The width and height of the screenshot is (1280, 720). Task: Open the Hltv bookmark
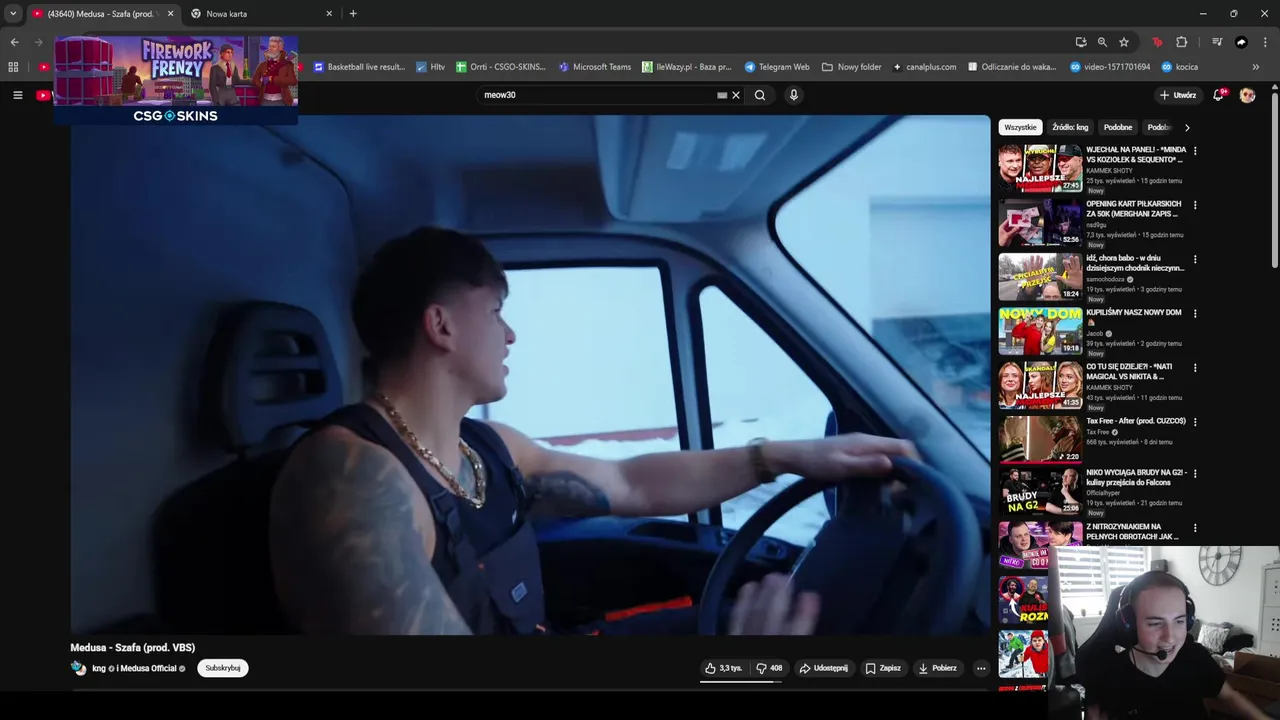click(x=431, y=67)
